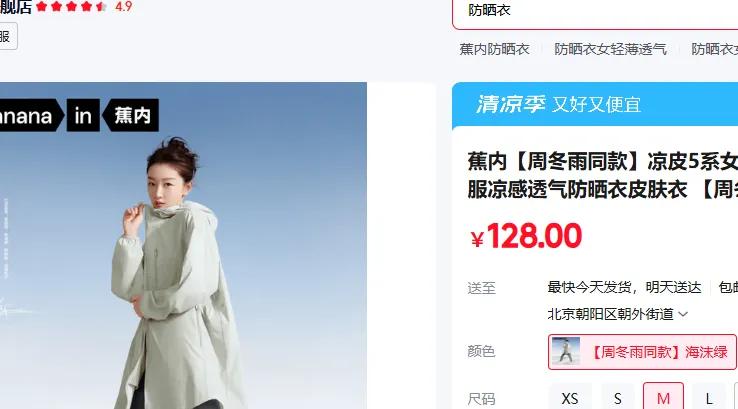Click the product title text
The height and width of the screenshot is (409, 738).
pos(602,176)
